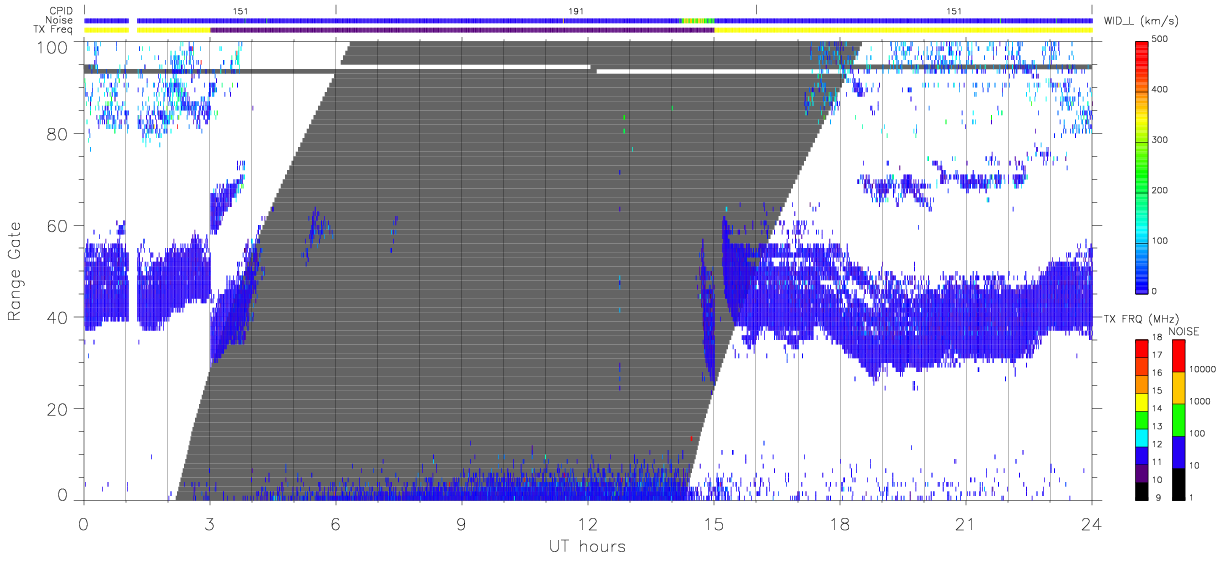Click the '40' tick on Range Gate axis

[58, 318]
